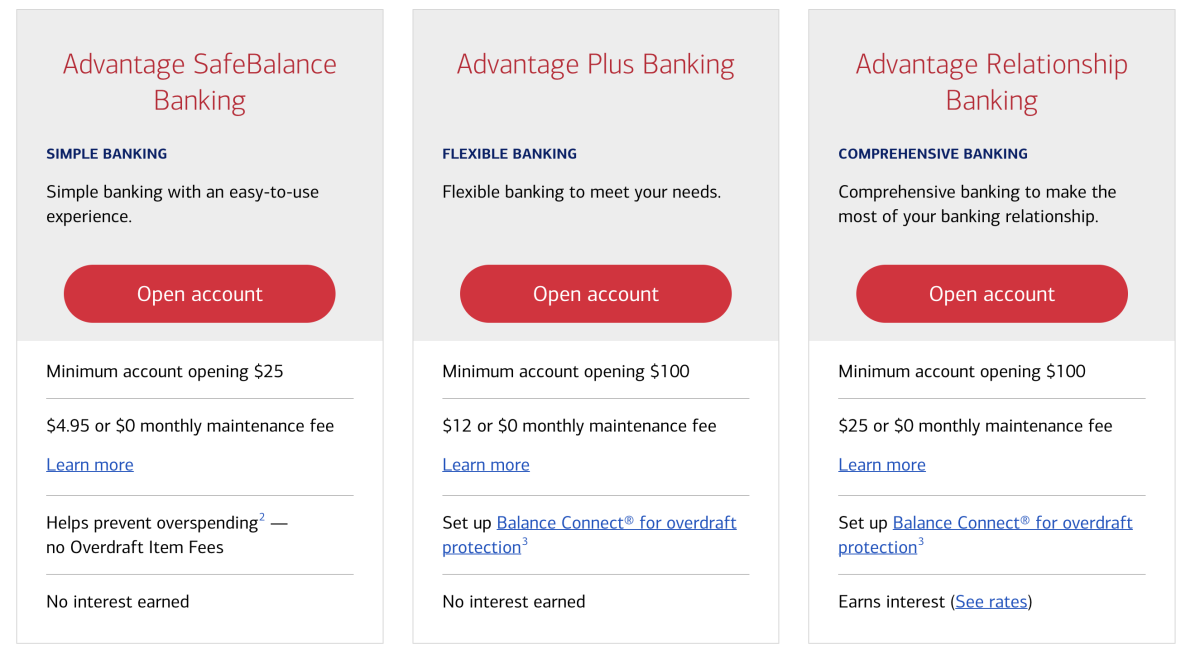Click the See rates link
This screenshot has height=661, width=1200.
(991, 602)
